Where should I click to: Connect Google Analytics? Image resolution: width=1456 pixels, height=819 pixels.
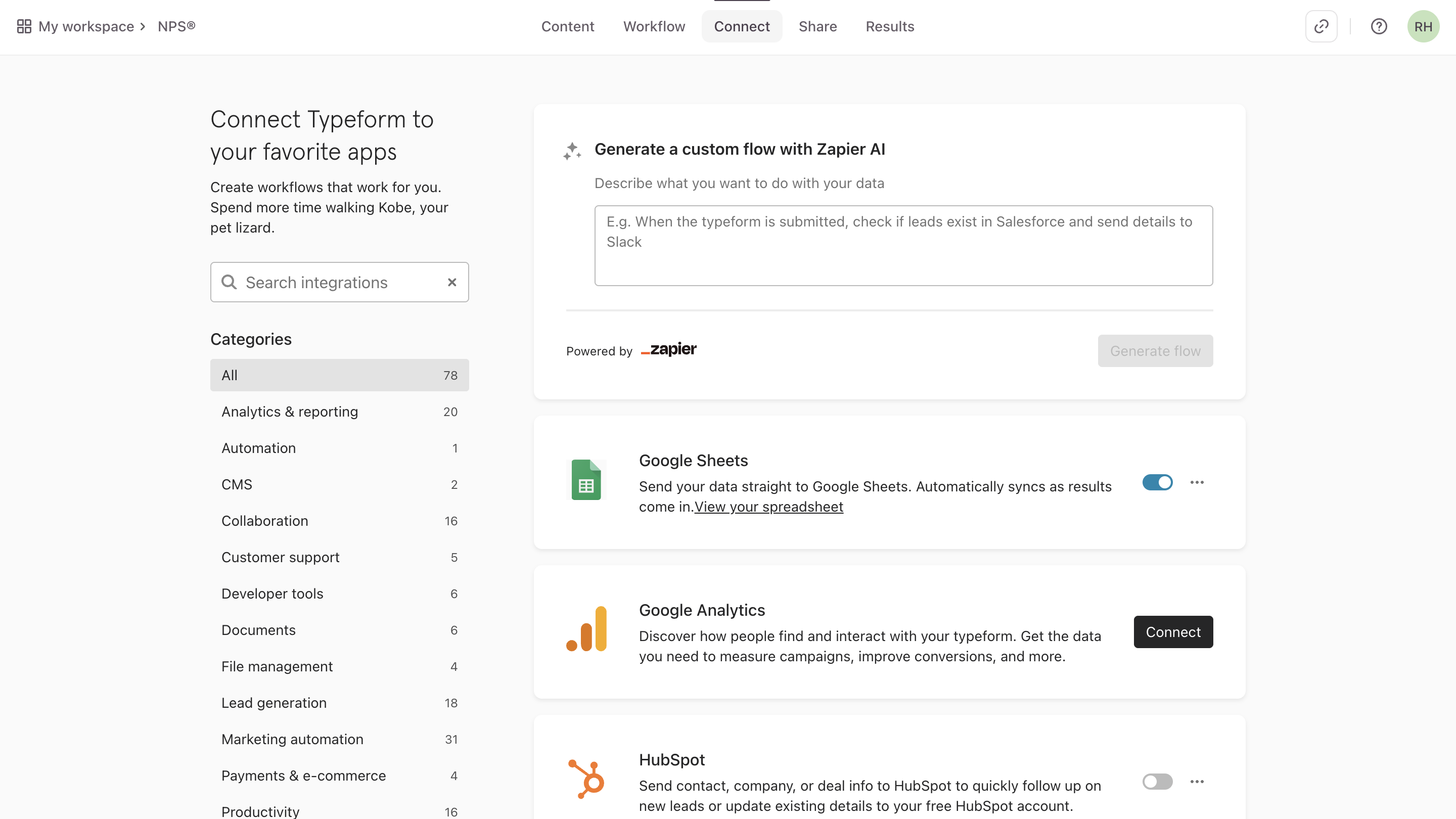pos(1173,631)
